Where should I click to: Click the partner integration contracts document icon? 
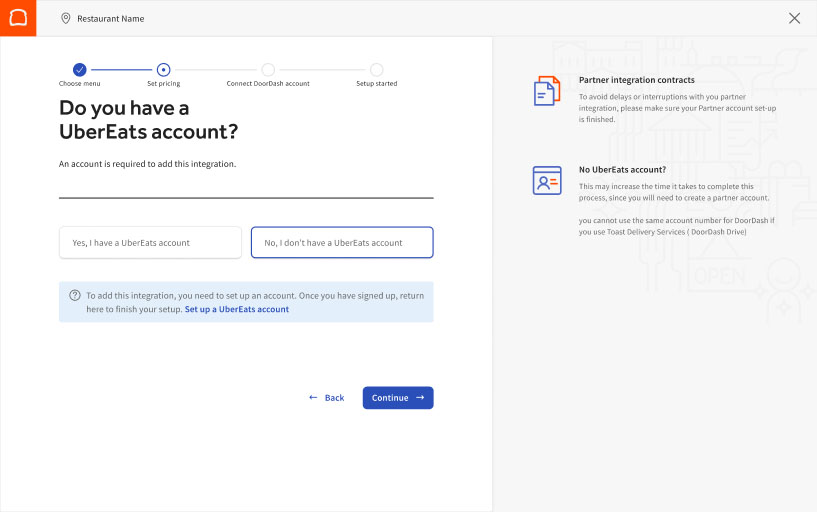click(x=546, y=91)
